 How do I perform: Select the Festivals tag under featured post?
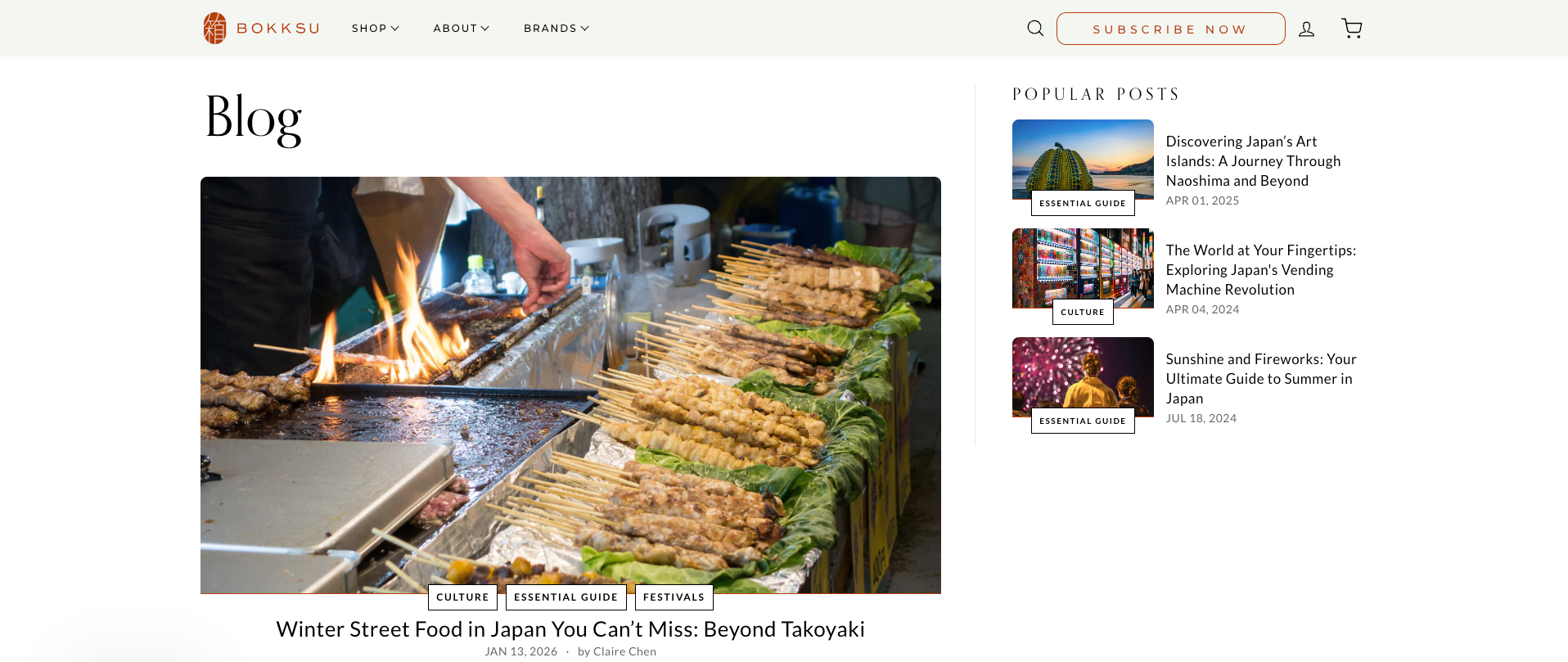[x=674, y=597]
